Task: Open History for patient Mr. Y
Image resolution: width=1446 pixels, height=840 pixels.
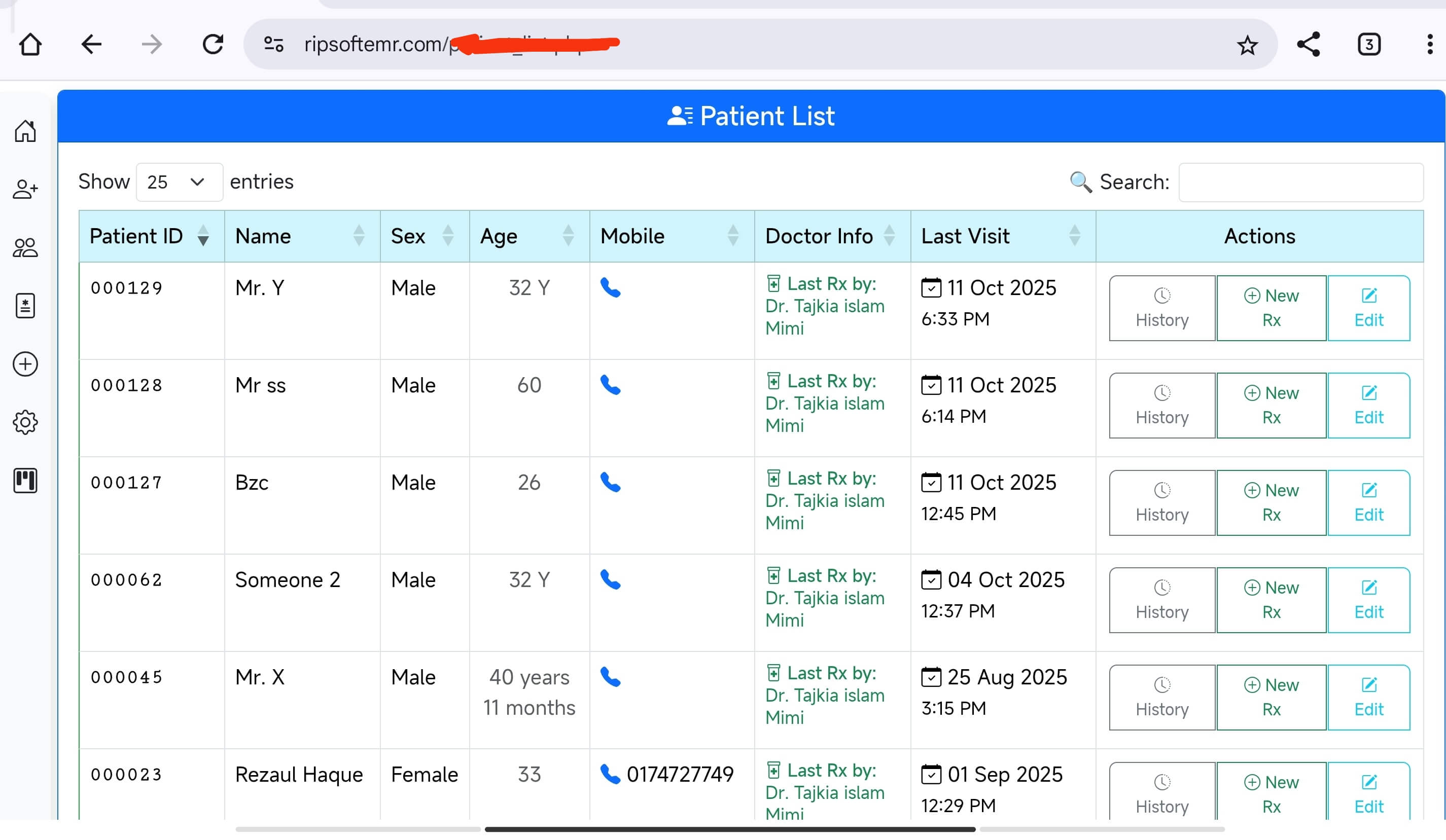Action: click(1161, 308)
